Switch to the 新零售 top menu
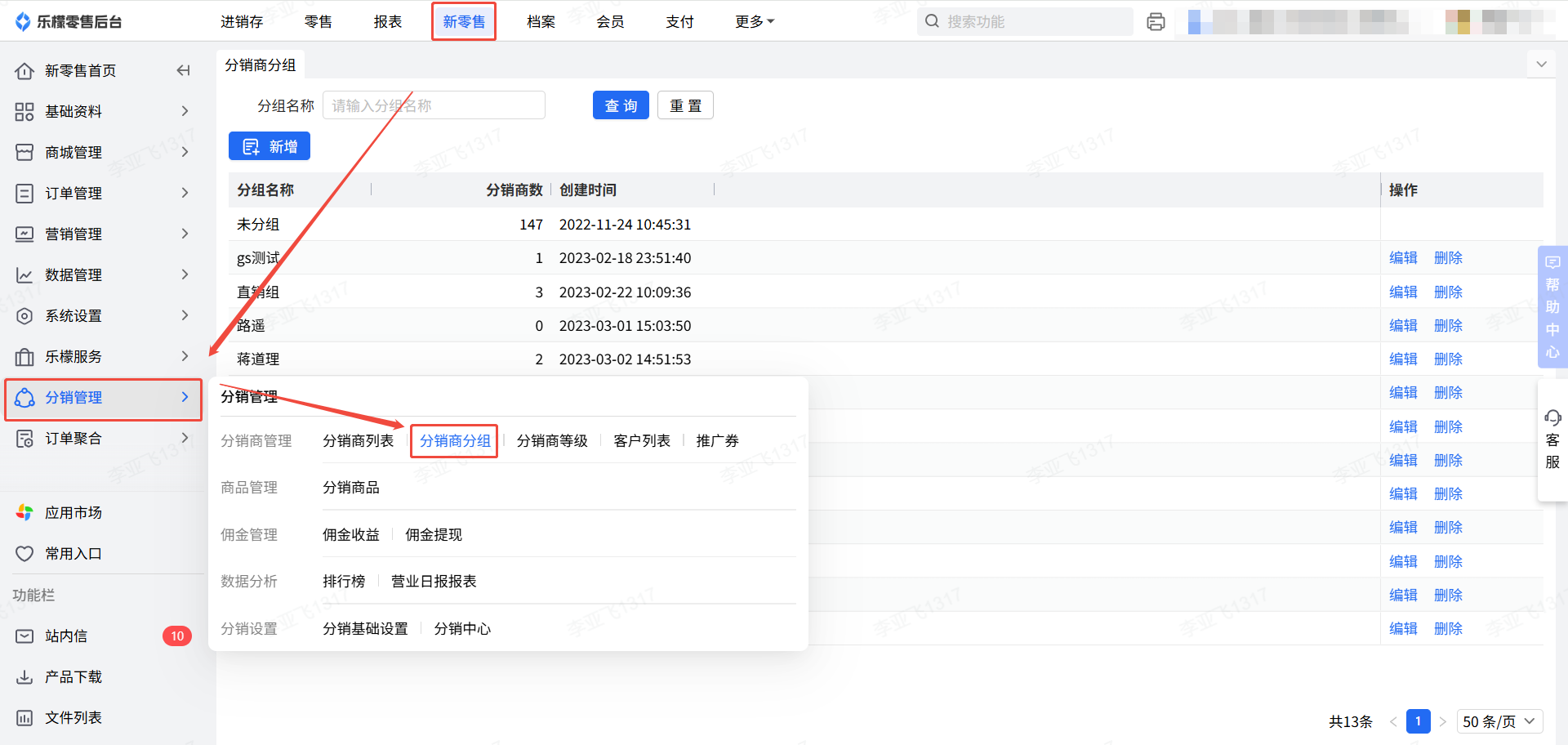 coord(464,22)
